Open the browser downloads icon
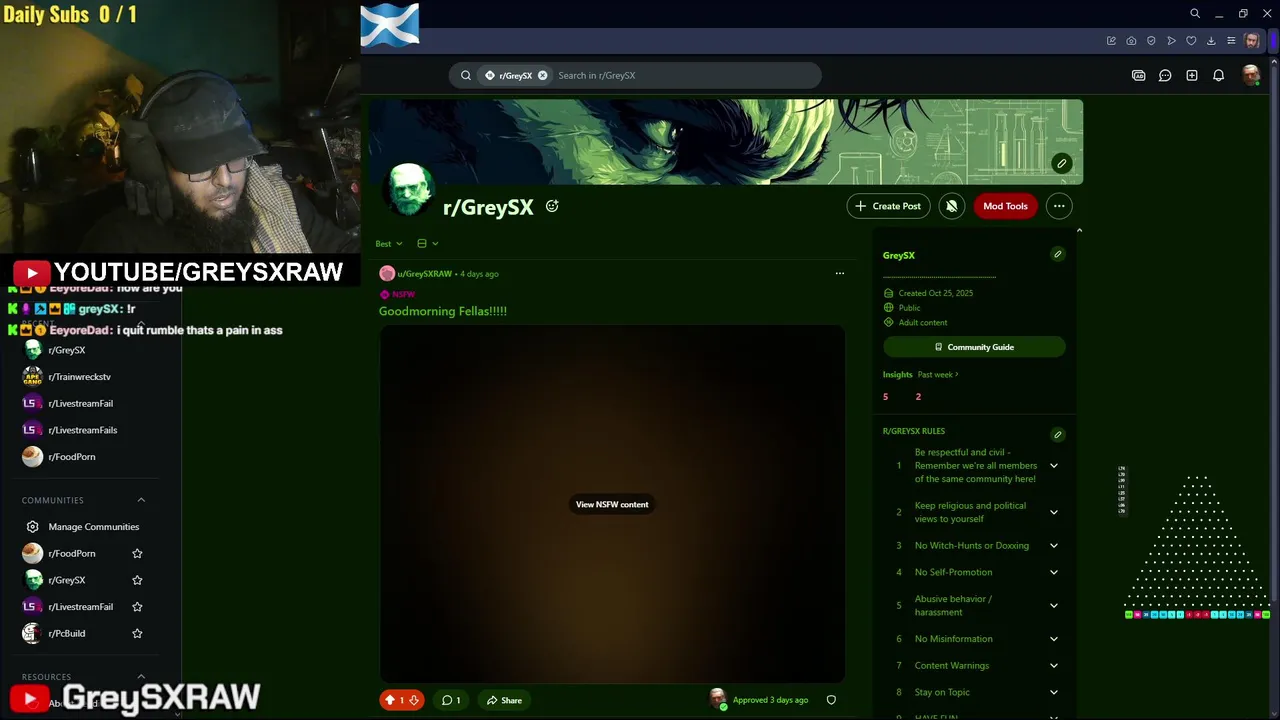Screen dimensions: 1280x720 tap(1211, 41)
